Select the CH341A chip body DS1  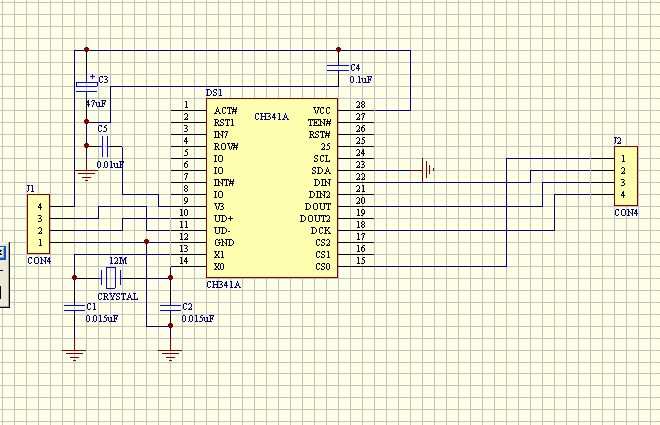coord(272,188)
